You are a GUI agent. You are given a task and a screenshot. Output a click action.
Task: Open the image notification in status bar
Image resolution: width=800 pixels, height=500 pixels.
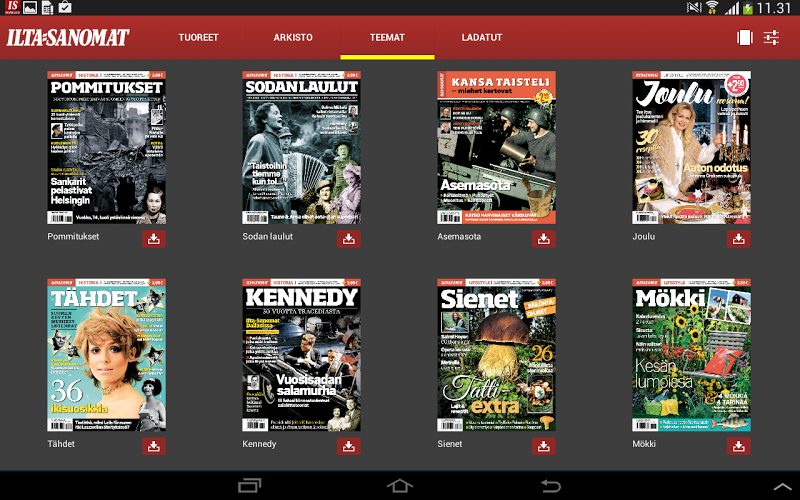tap(30, 7)
